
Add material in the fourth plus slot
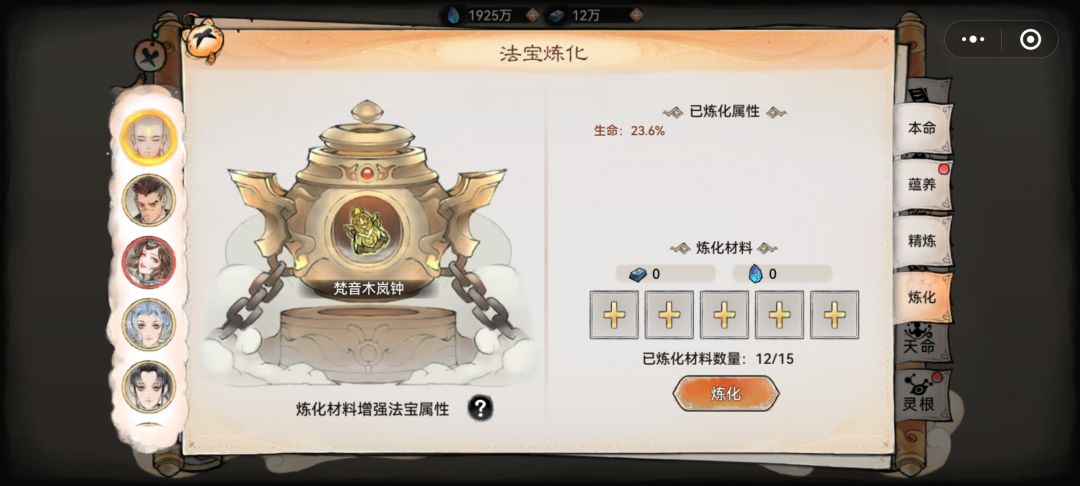pyautogui.click(x=780, y=315)
